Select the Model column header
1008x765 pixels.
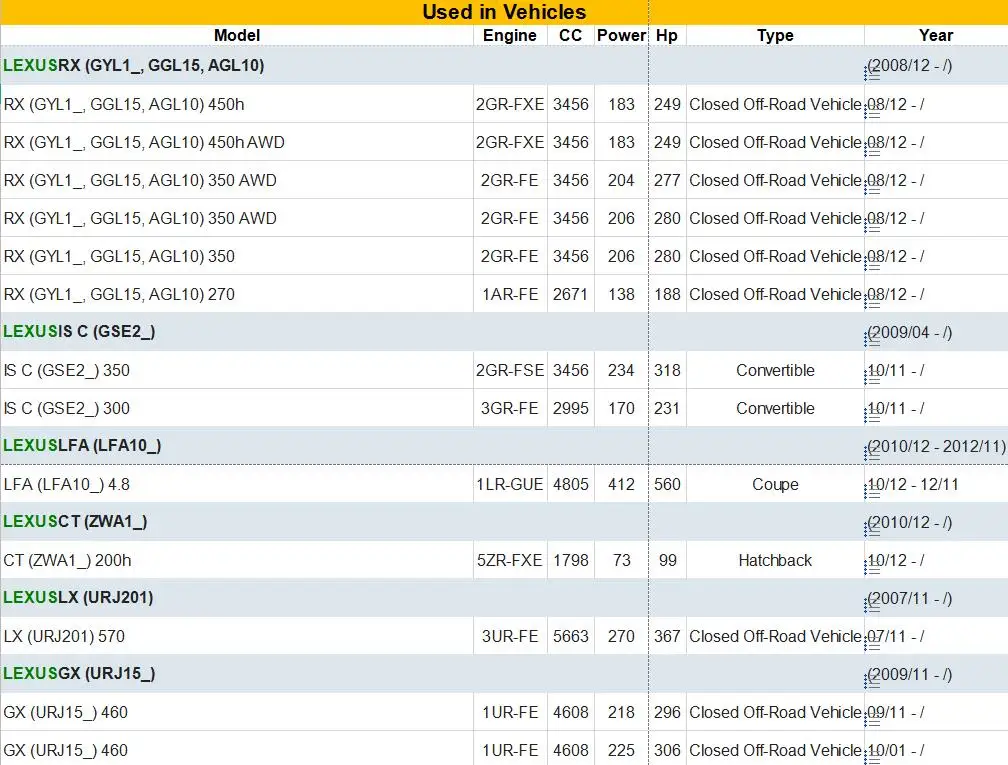pos(237,35)
